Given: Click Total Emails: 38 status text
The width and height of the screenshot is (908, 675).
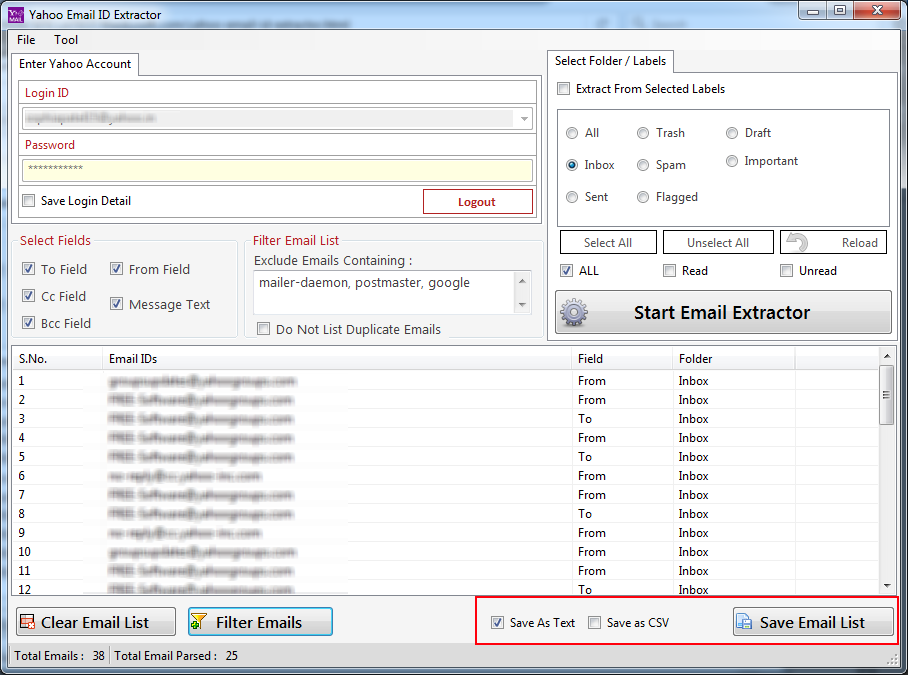Looking at the screenshot, I should [x=60, y=656].
